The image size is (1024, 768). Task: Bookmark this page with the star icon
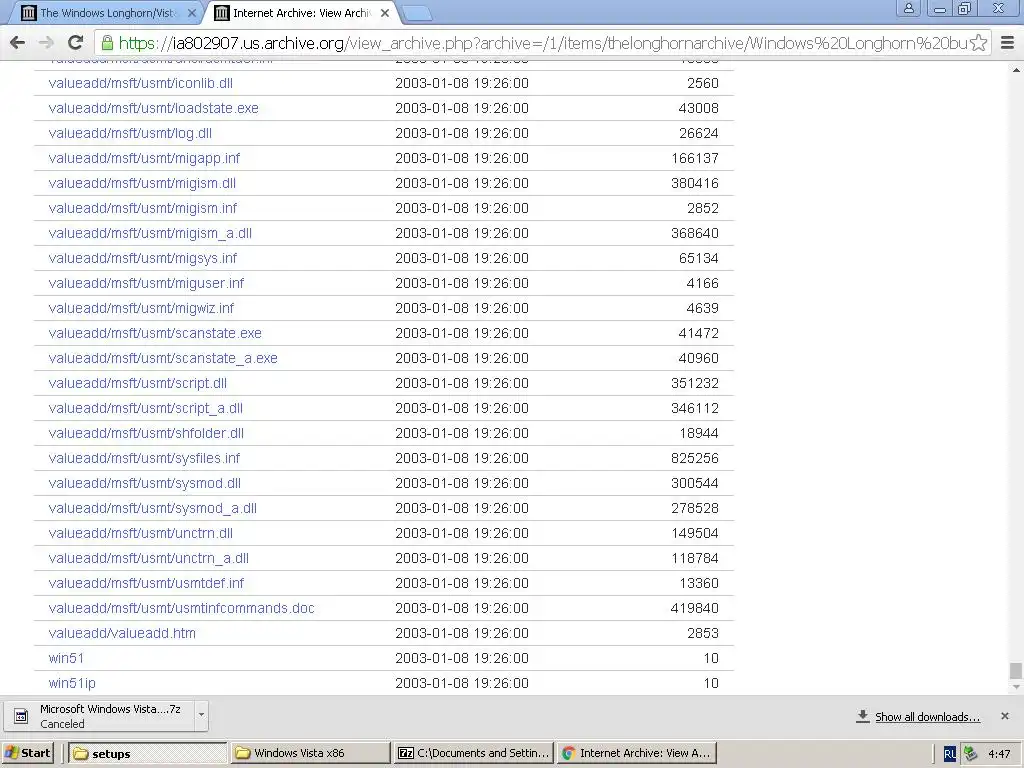(978, 43)
